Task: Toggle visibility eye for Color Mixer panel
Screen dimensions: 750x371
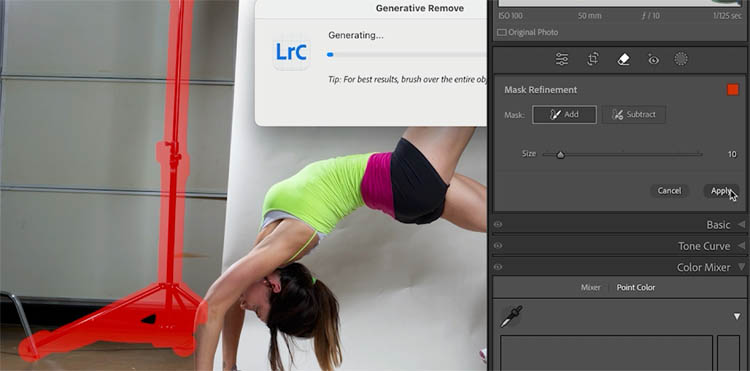Action: [498, 267]
